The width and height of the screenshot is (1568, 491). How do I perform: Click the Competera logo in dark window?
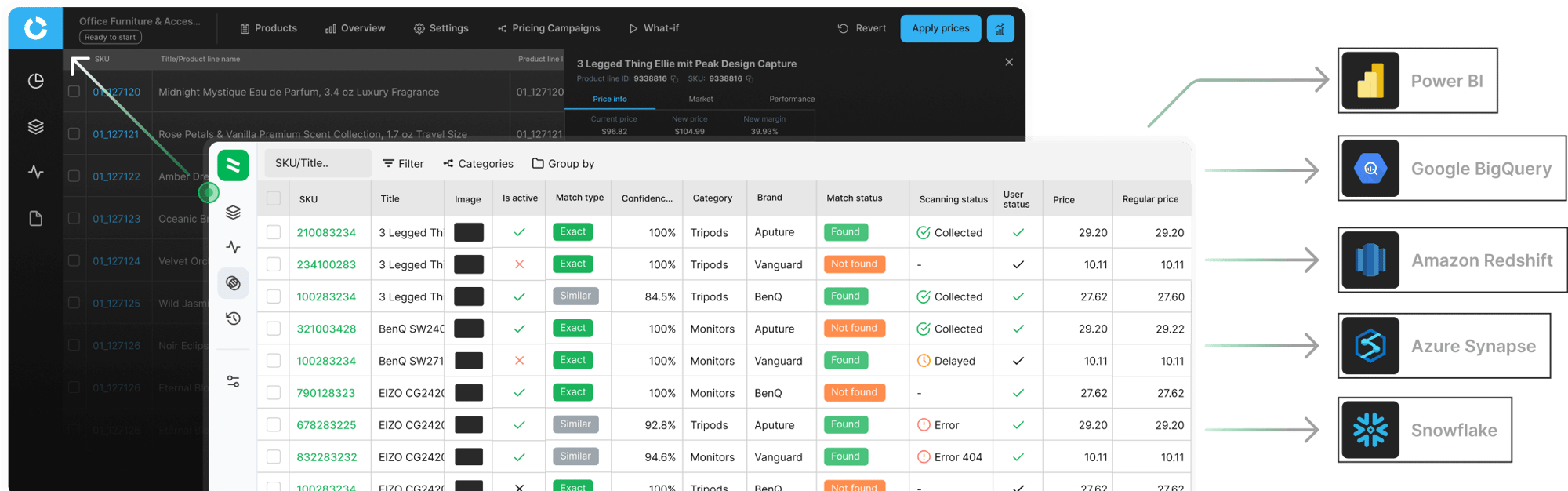click(35, 28)
